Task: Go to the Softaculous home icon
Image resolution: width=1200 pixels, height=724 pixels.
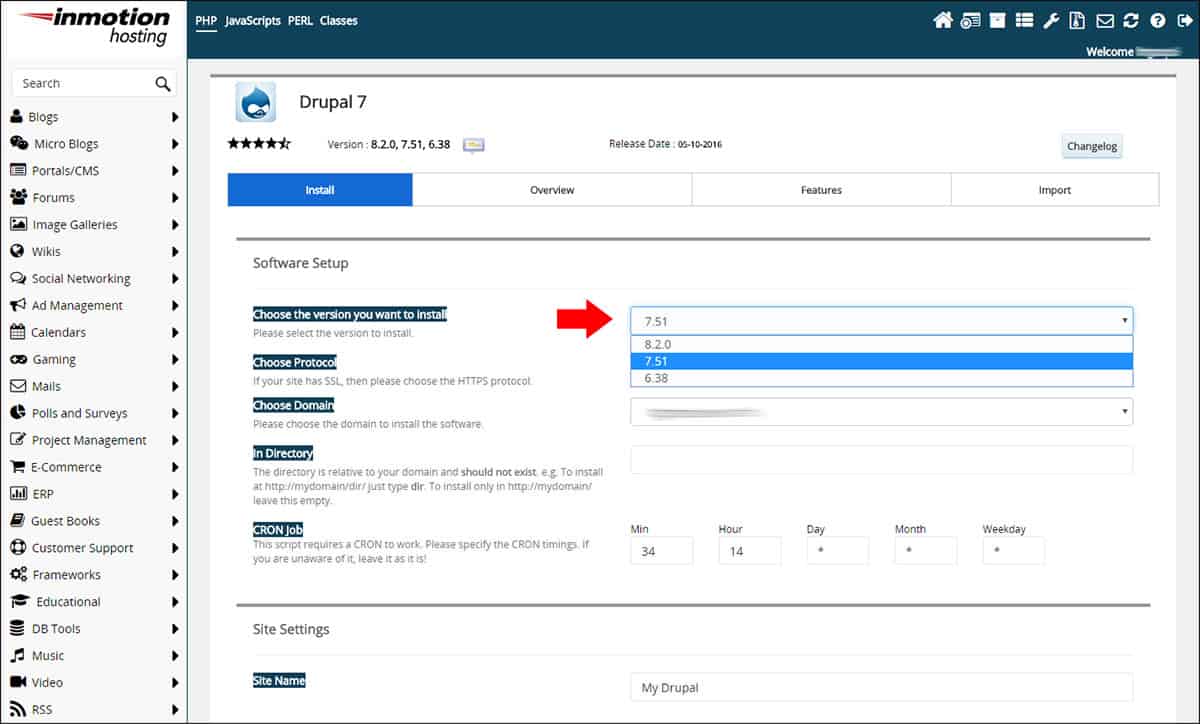Action: (942, 20)
